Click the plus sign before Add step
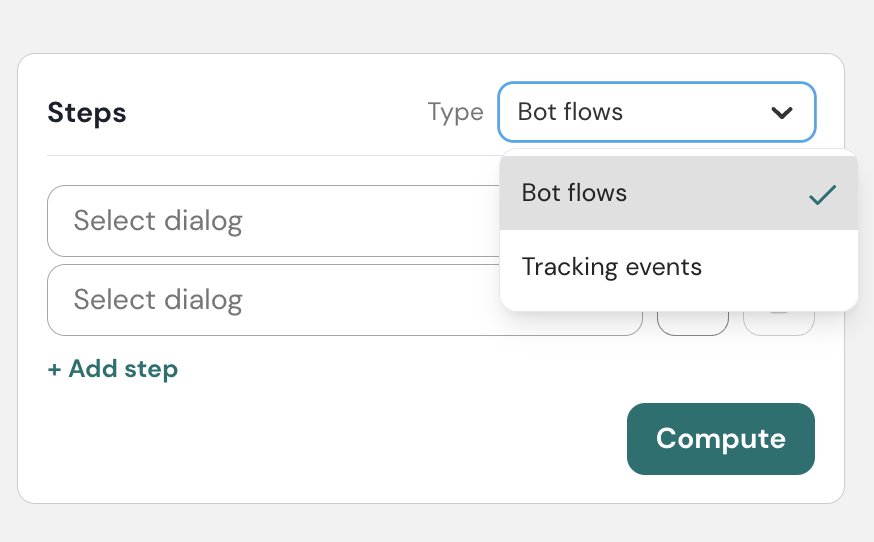The height and width of the screenshot is (542, 874). click(x=54, y=369)
